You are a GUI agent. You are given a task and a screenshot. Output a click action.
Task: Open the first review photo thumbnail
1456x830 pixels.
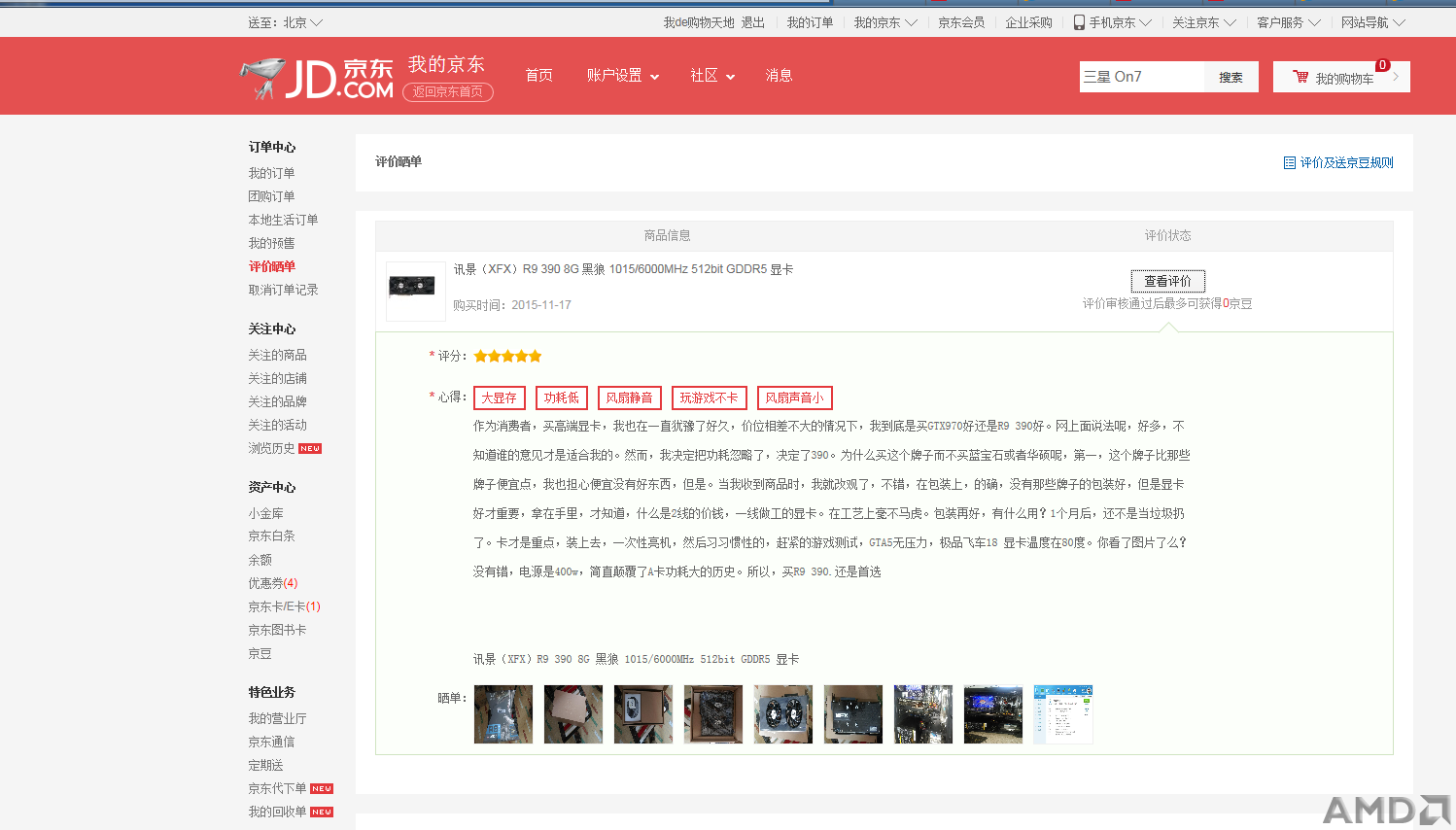[x=503, y=714]
